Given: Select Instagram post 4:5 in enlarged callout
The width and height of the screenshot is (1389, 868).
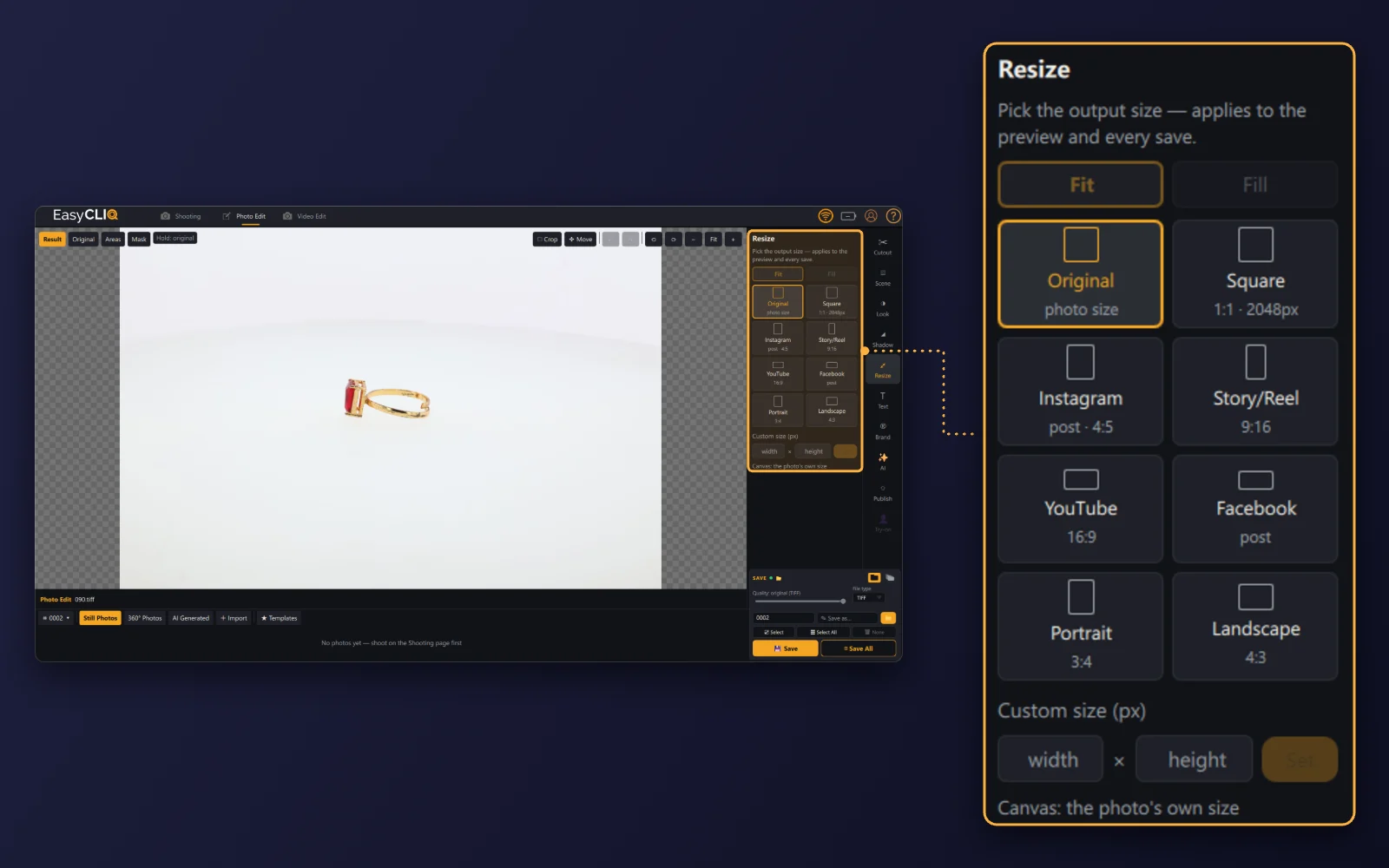Looking at the screenshot, I should [x=1081, y=391].
